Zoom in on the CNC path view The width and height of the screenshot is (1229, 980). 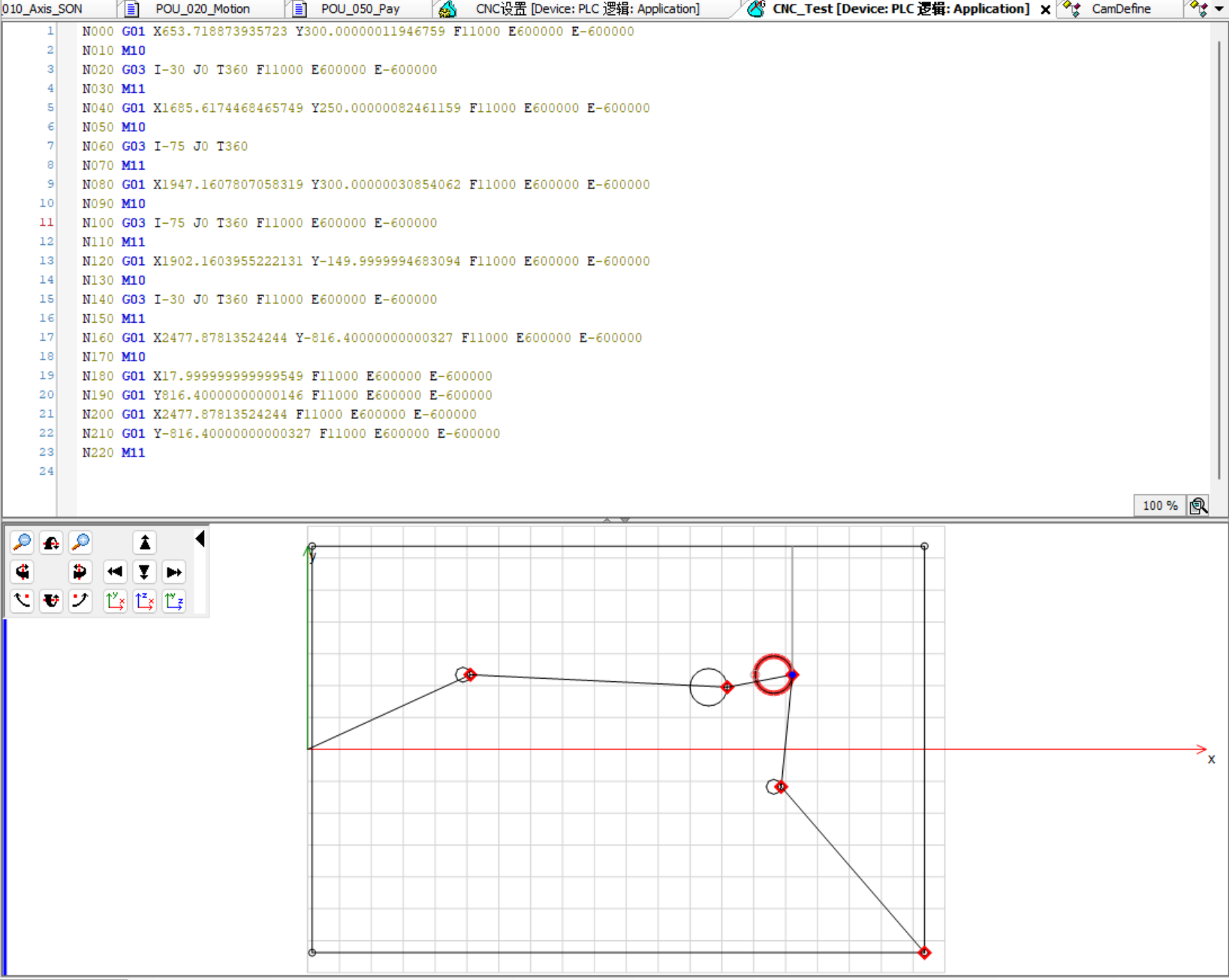[x=80, y=542]
